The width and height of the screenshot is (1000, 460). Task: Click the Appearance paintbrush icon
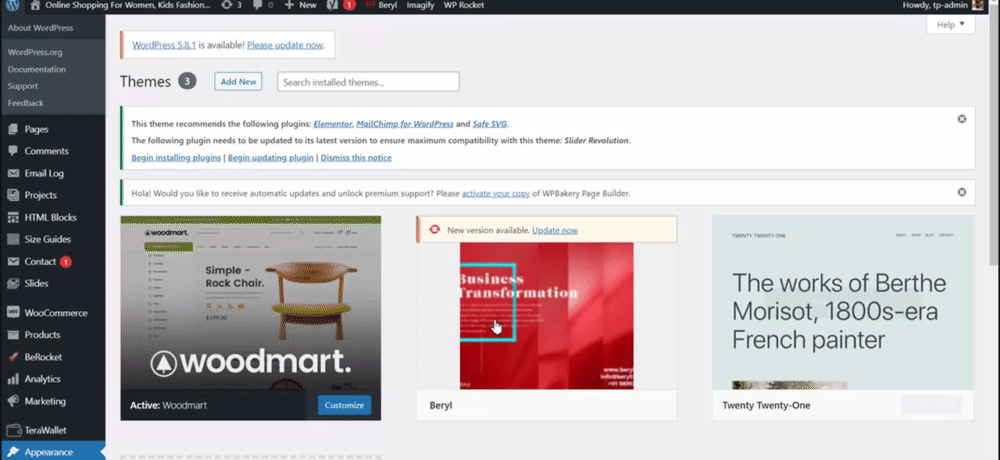[13, 452]
